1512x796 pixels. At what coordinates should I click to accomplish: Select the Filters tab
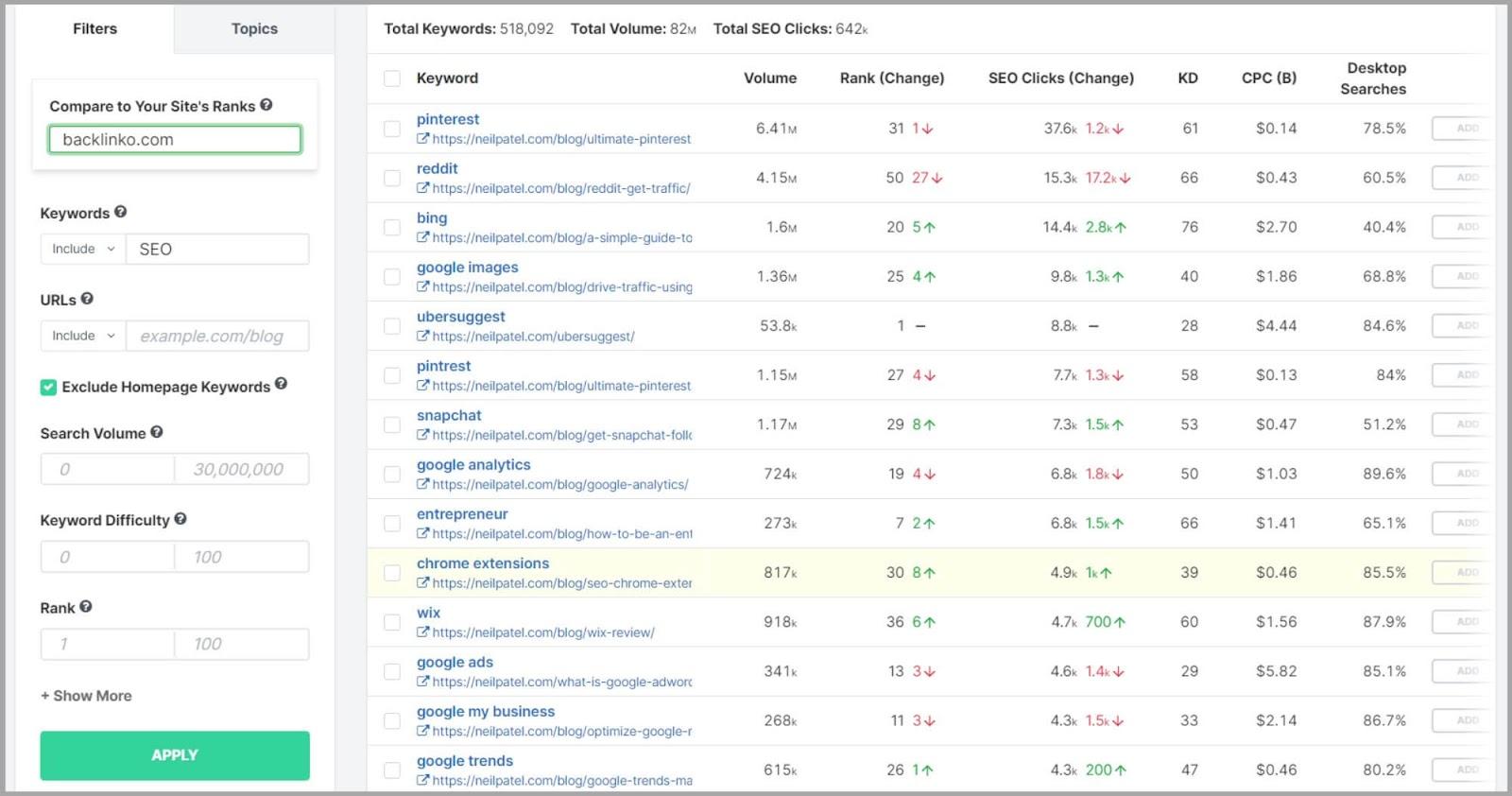(94, 28)
